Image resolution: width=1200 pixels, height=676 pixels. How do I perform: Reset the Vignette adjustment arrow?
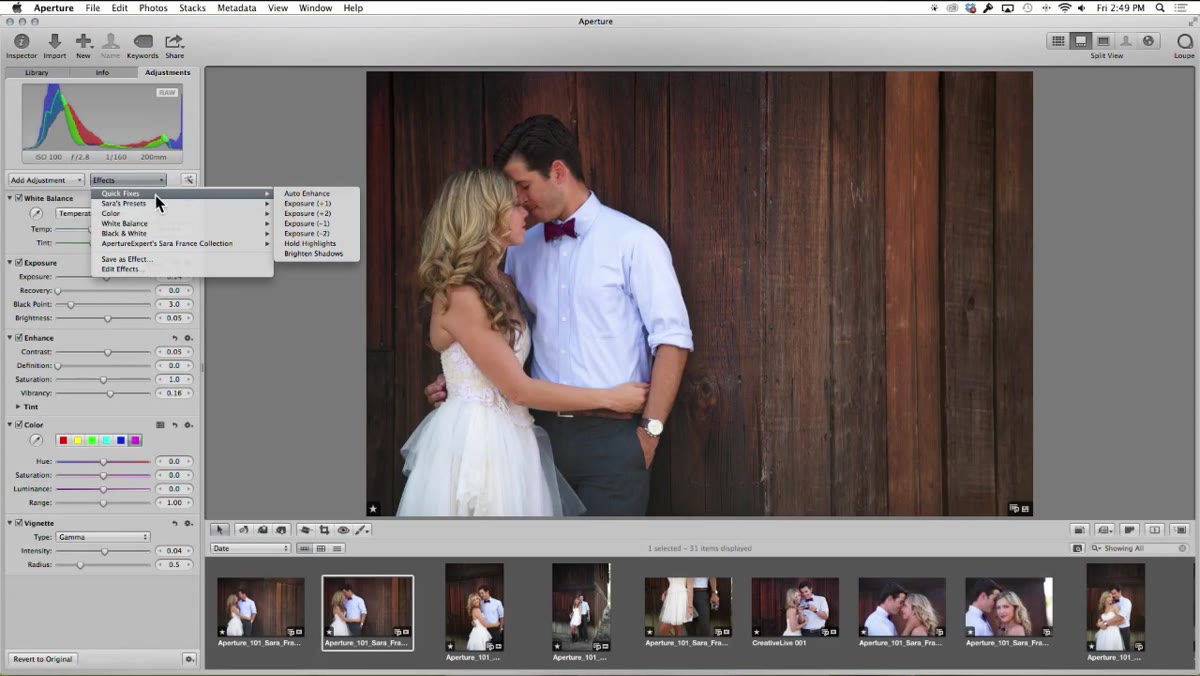click(x=175, y=523)
